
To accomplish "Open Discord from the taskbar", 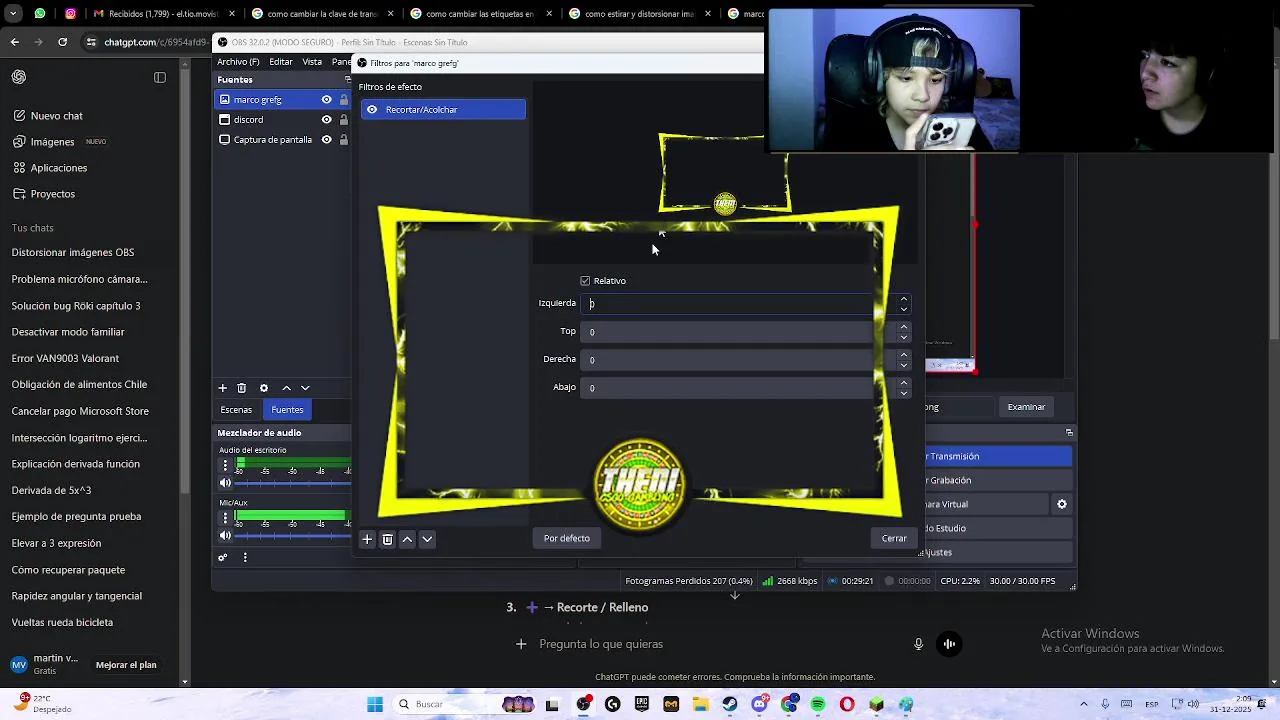I will pyautogui.click(x=761, y=704).
